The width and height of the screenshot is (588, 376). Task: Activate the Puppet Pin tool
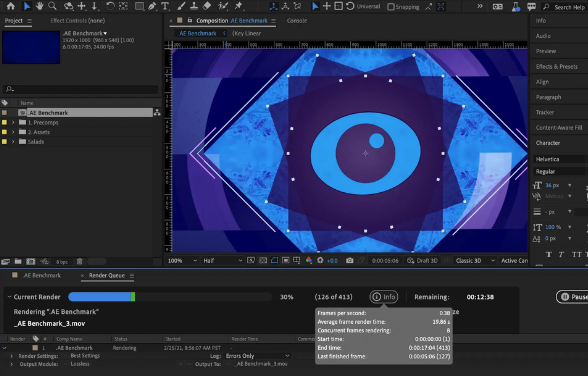[x=238, y=6]
